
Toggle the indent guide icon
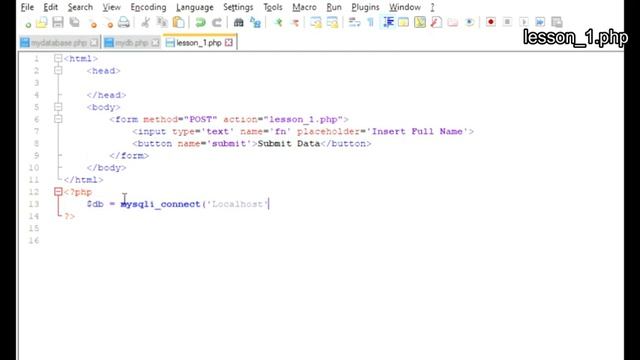tap(388, 22)
